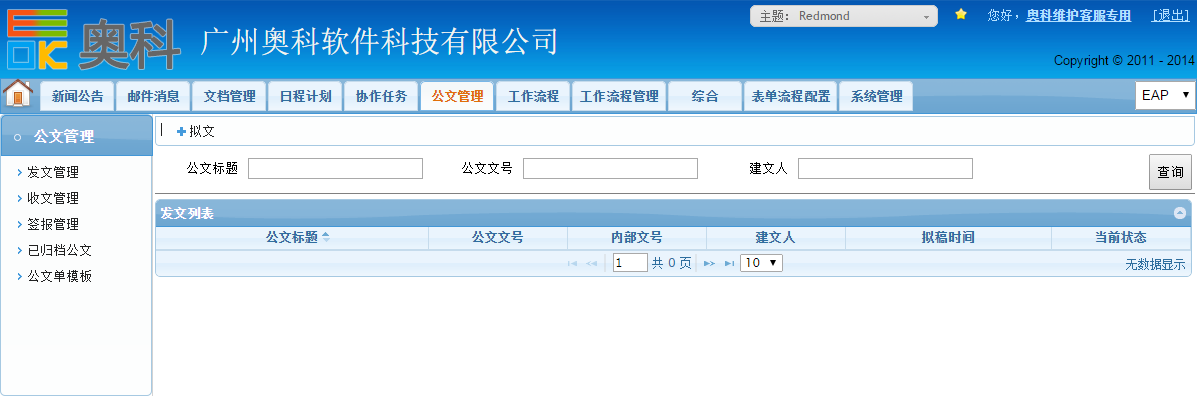Click the yellow star favorite icon

coord(961,15)
